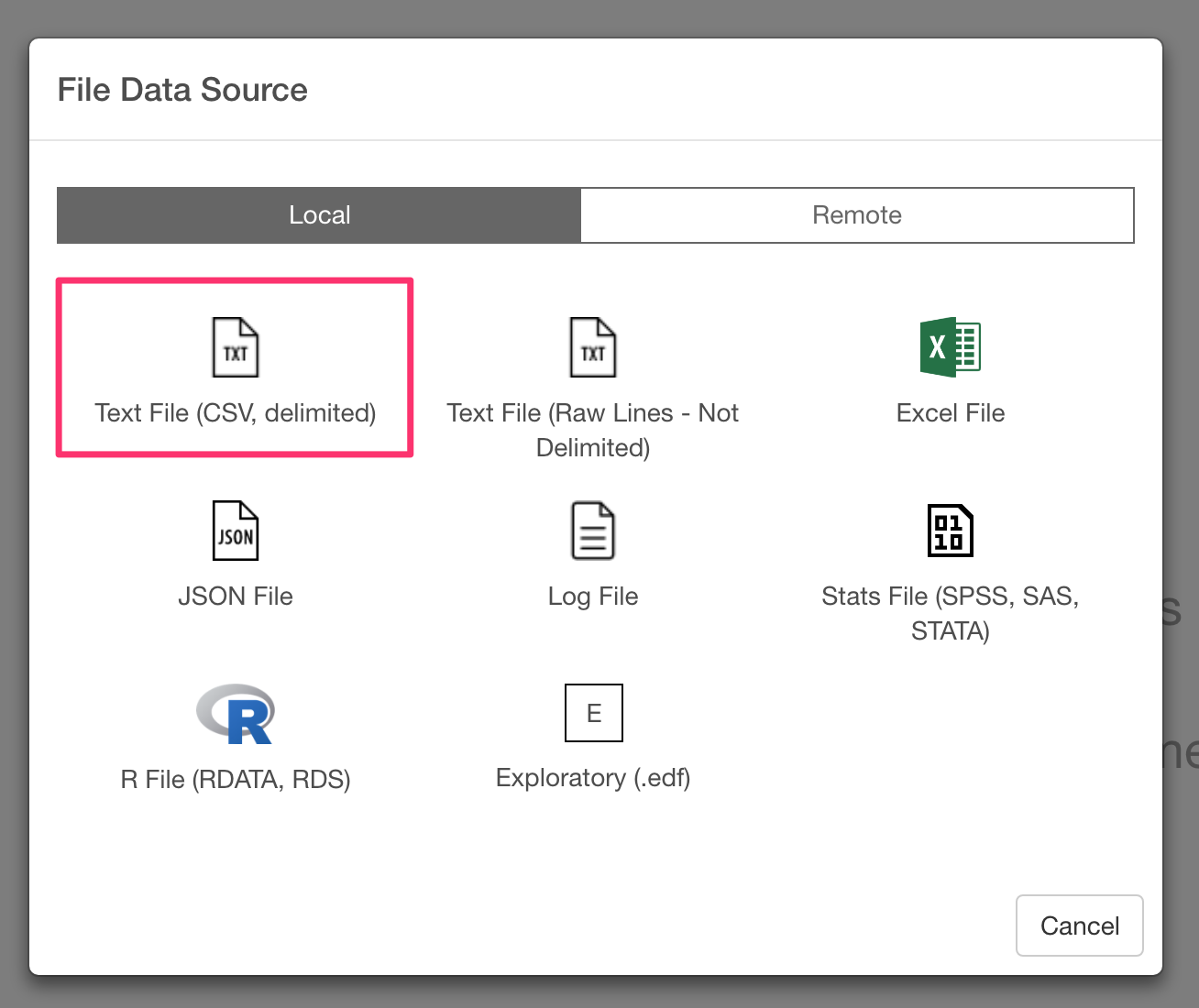Viewport: 1199px width, 1008px height.
Task: Click the 'Text File (CSV, delimited)' label
Action: point(236,413)
